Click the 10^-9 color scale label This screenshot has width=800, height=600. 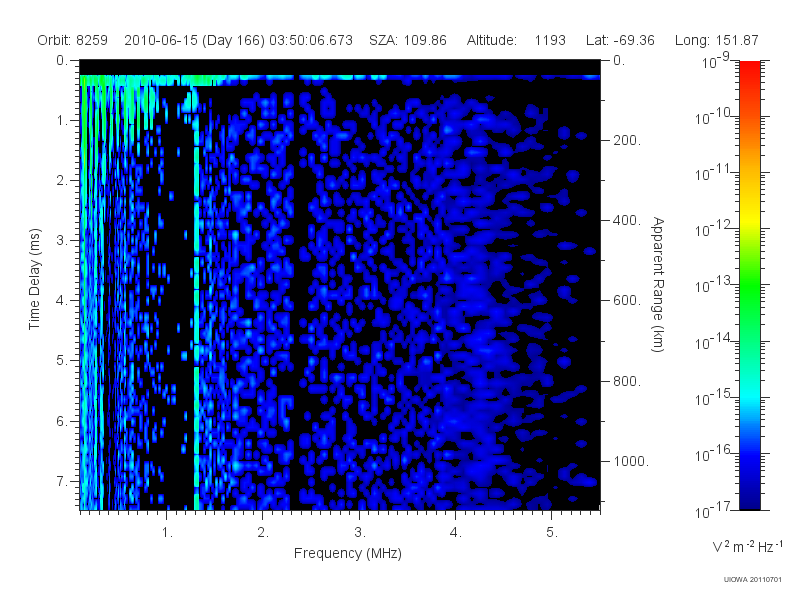[716, 61]
